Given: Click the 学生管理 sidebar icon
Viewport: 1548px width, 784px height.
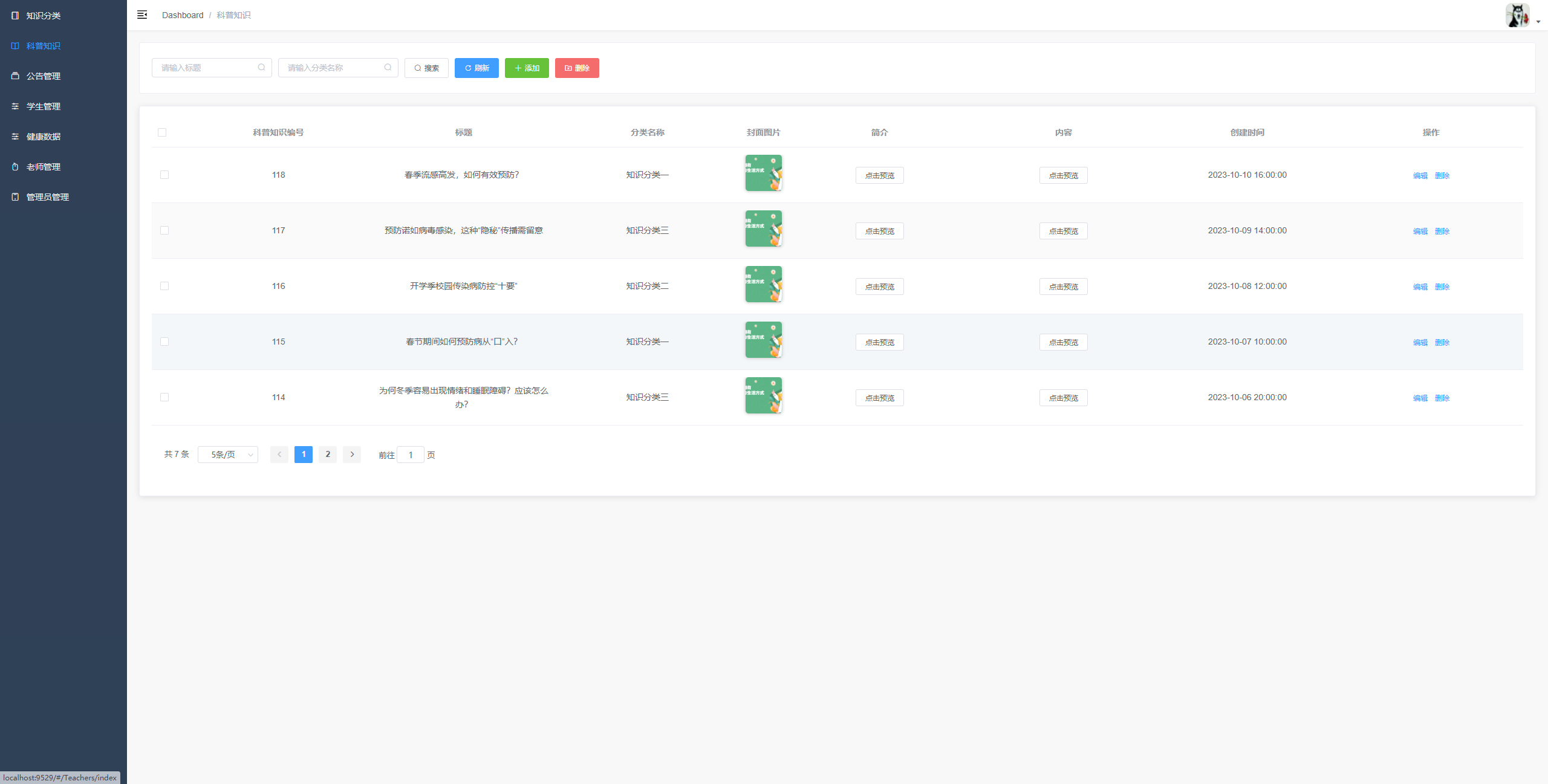Looking at the screenshot, I should (15, 106).
